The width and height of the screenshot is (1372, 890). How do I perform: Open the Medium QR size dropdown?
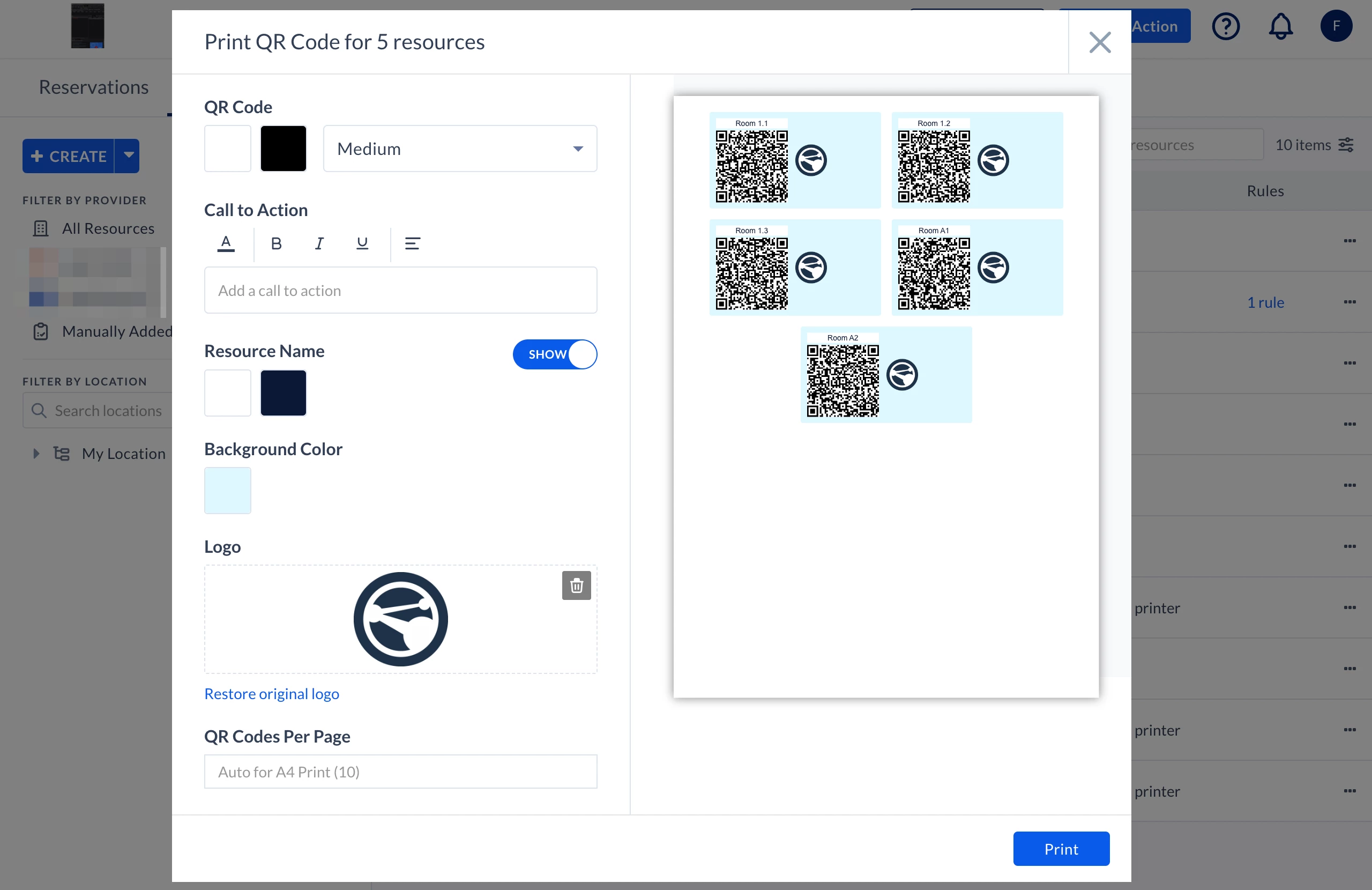(x=459, y=149)
